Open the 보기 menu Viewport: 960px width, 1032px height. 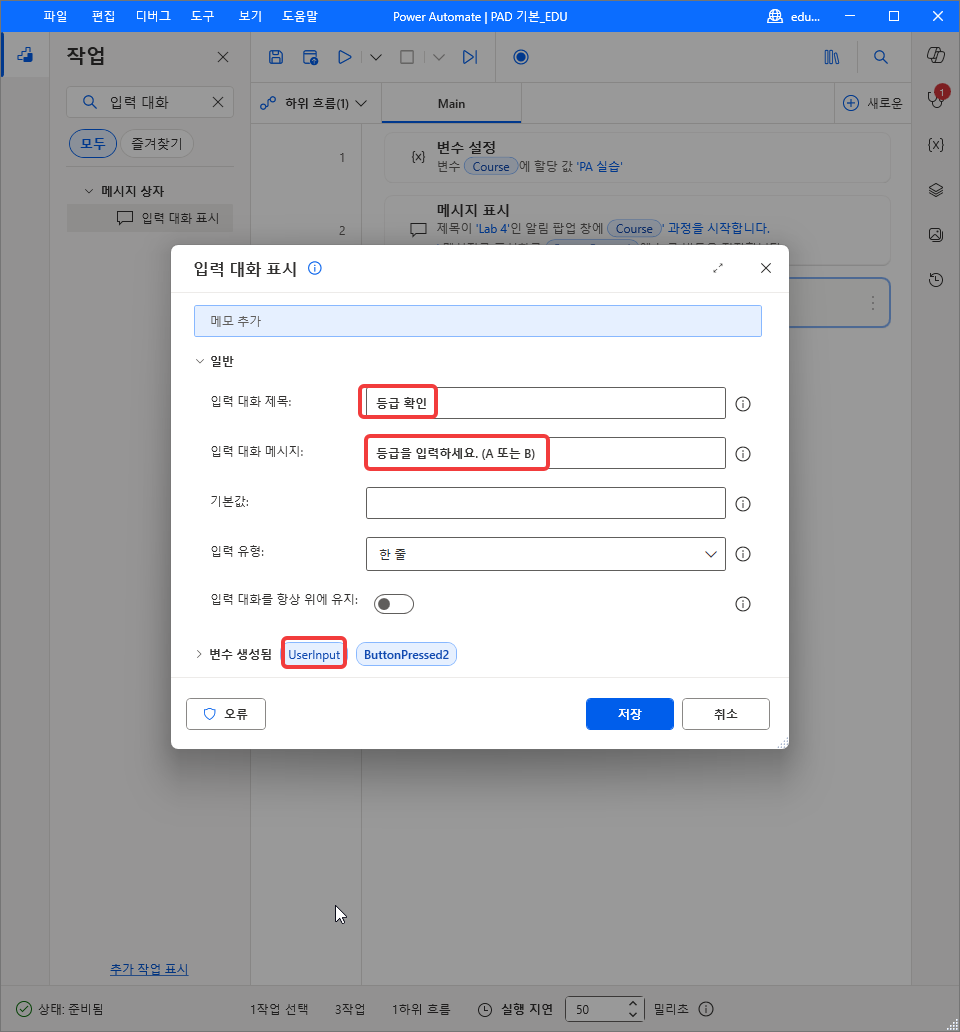(250, 16)
